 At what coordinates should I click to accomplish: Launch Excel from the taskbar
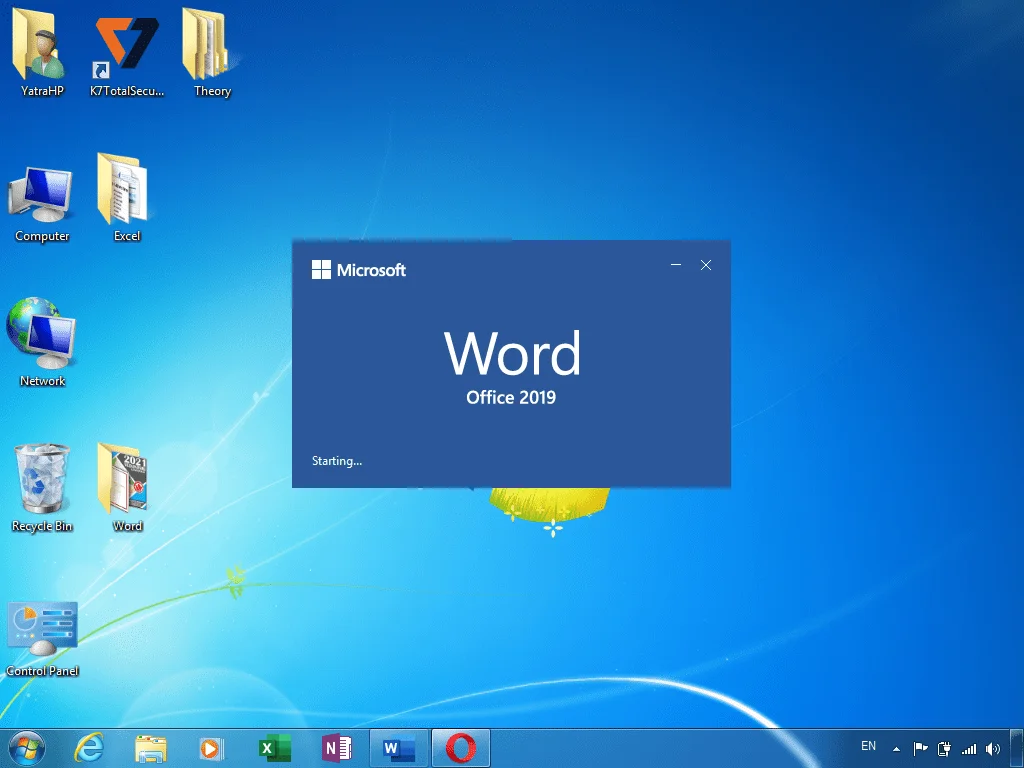(x=274, y=748)
